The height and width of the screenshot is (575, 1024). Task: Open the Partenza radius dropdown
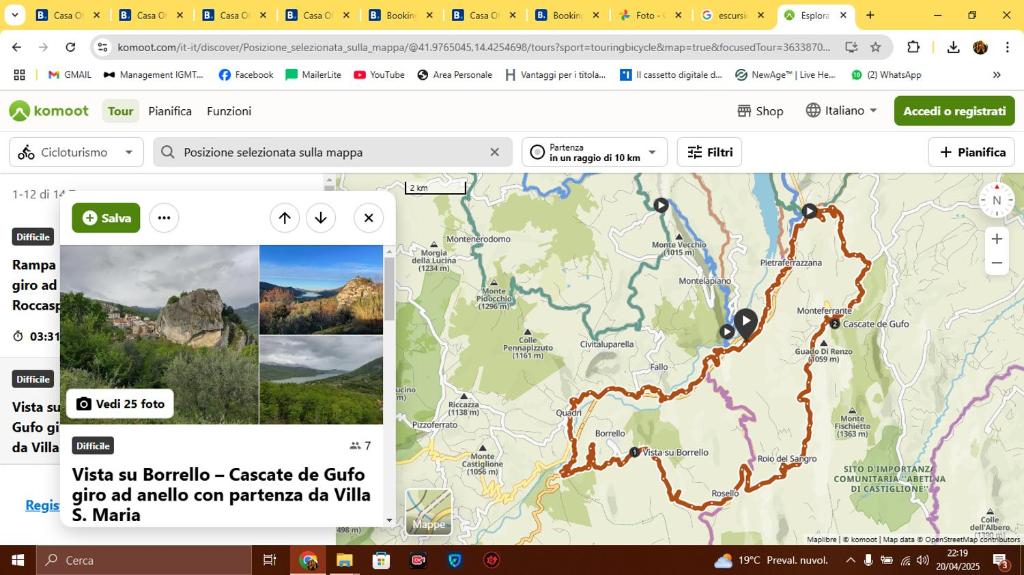[594, 152]
